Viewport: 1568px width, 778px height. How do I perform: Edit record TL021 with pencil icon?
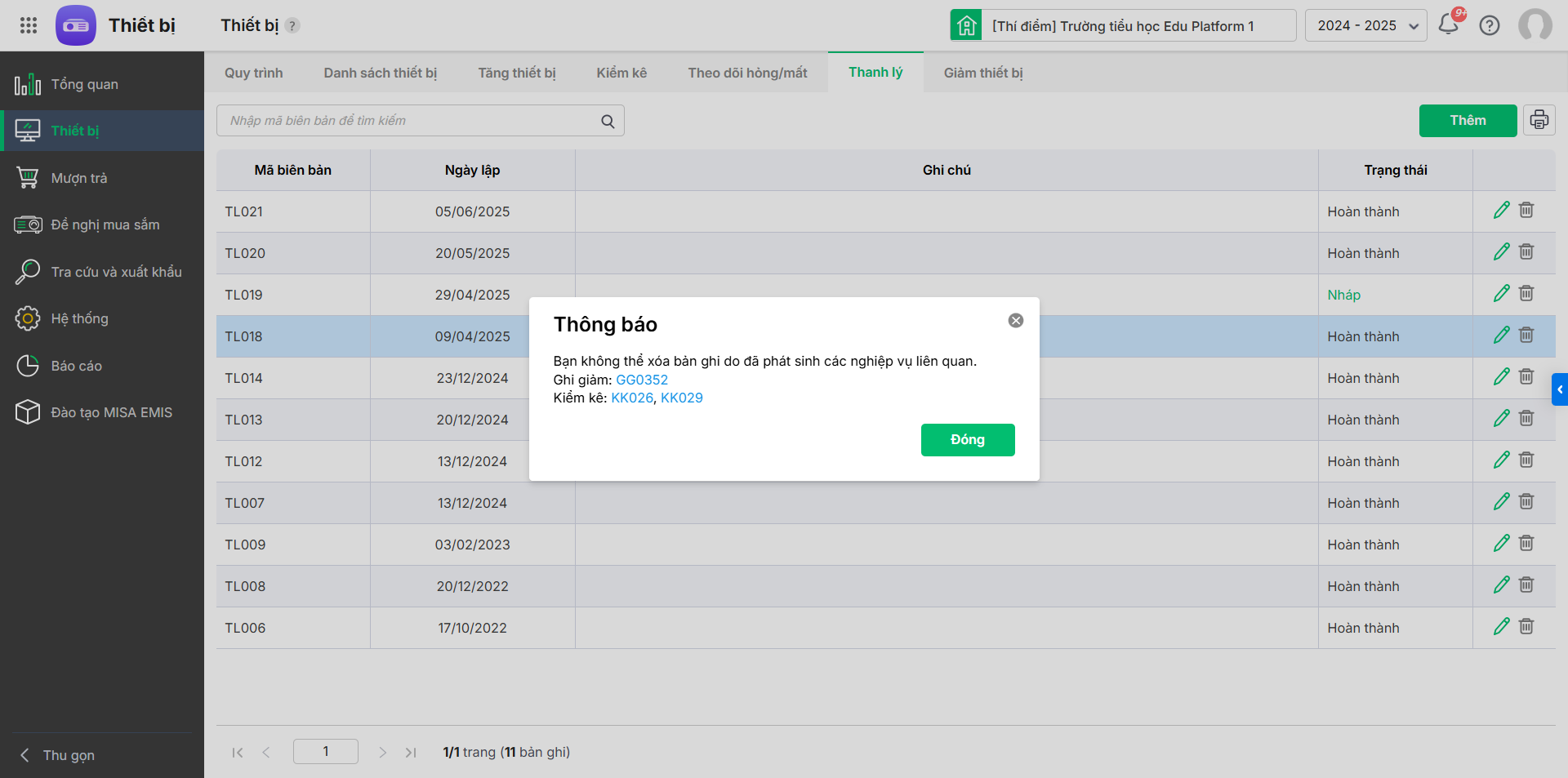1501,211
